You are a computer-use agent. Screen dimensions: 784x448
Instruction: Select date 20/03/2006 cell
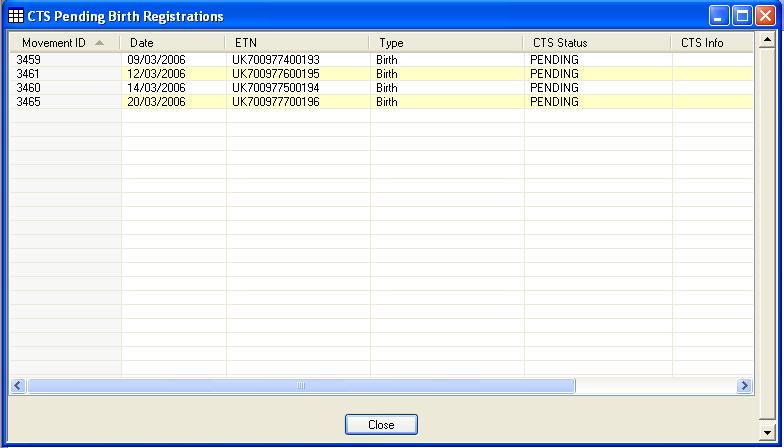[157, 102]
